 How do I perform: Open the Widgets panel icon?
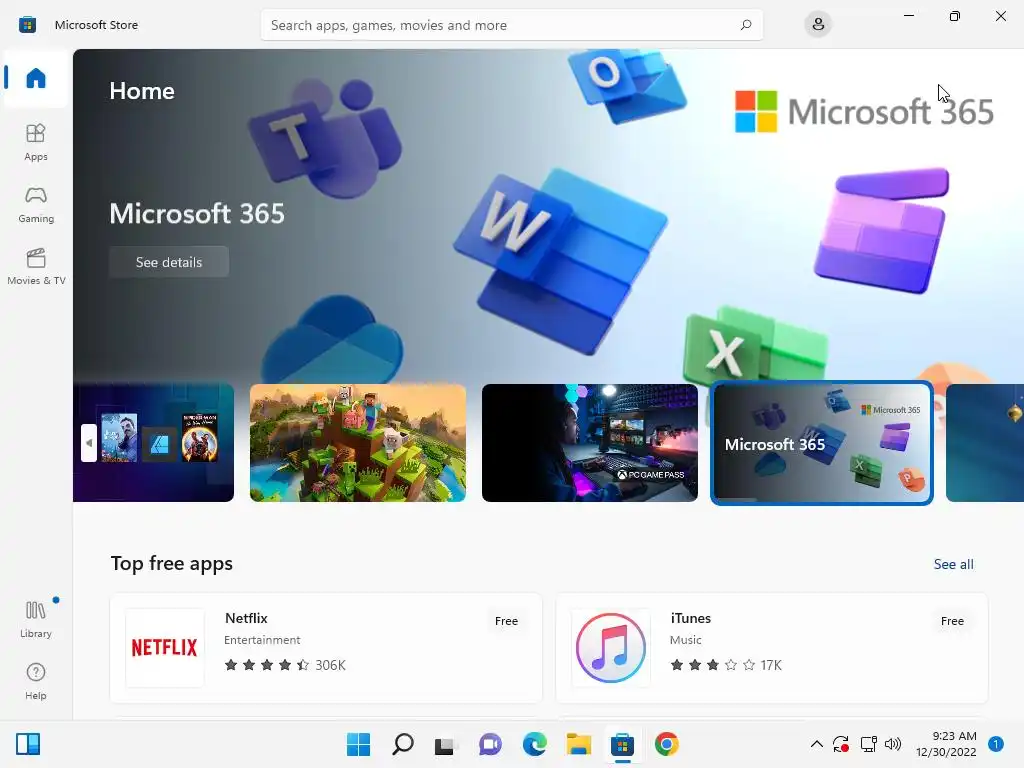tap(28, 744)
